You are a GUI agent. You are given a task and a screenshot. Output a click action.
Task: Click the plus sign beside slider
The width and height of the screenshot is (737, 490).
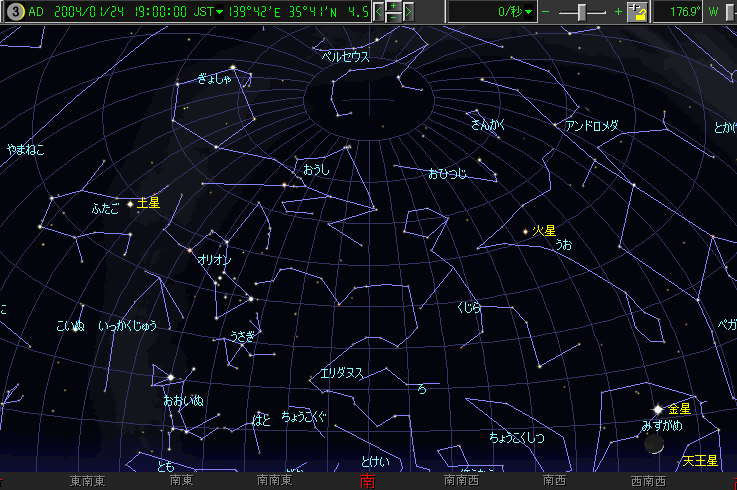[x=618, y=12]
